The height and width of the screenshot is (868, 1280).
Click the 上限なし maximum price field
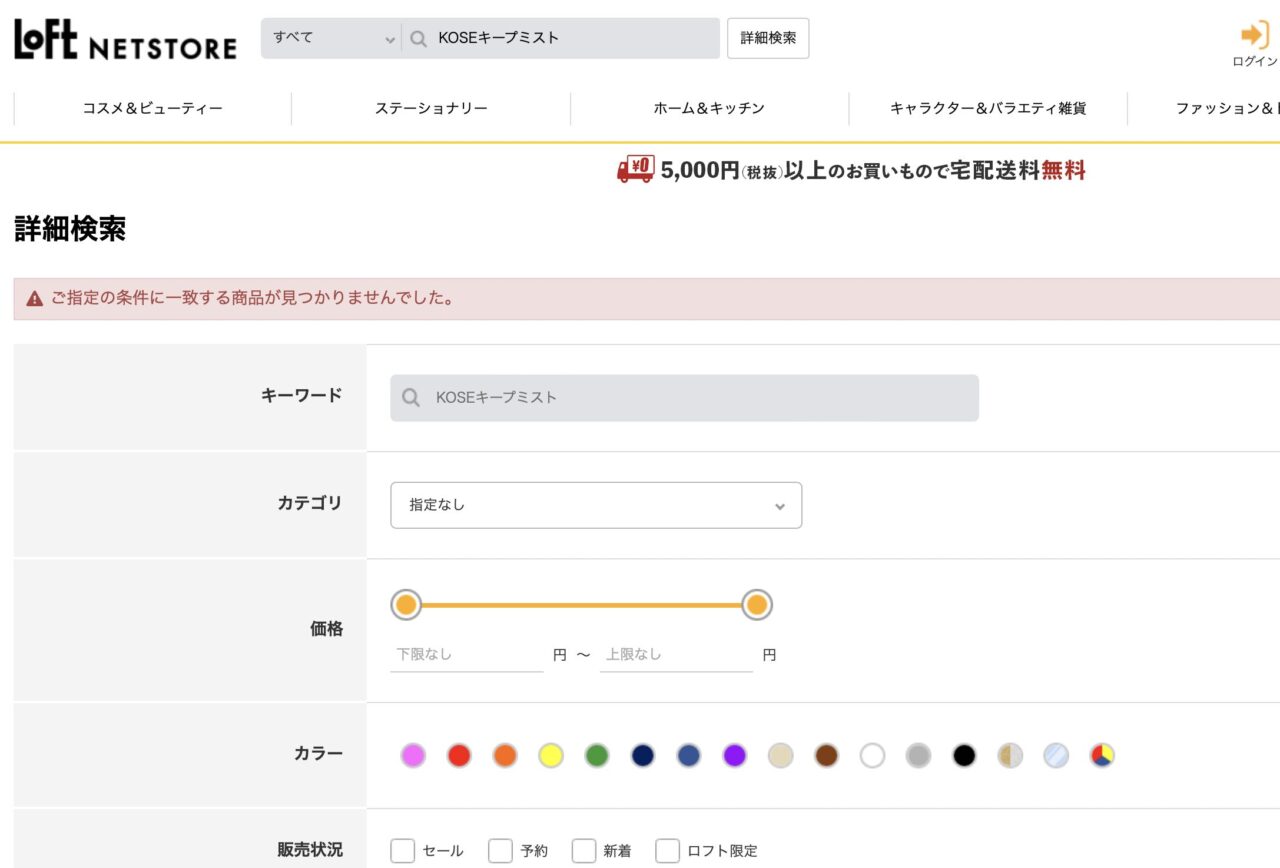pos(676,655)
